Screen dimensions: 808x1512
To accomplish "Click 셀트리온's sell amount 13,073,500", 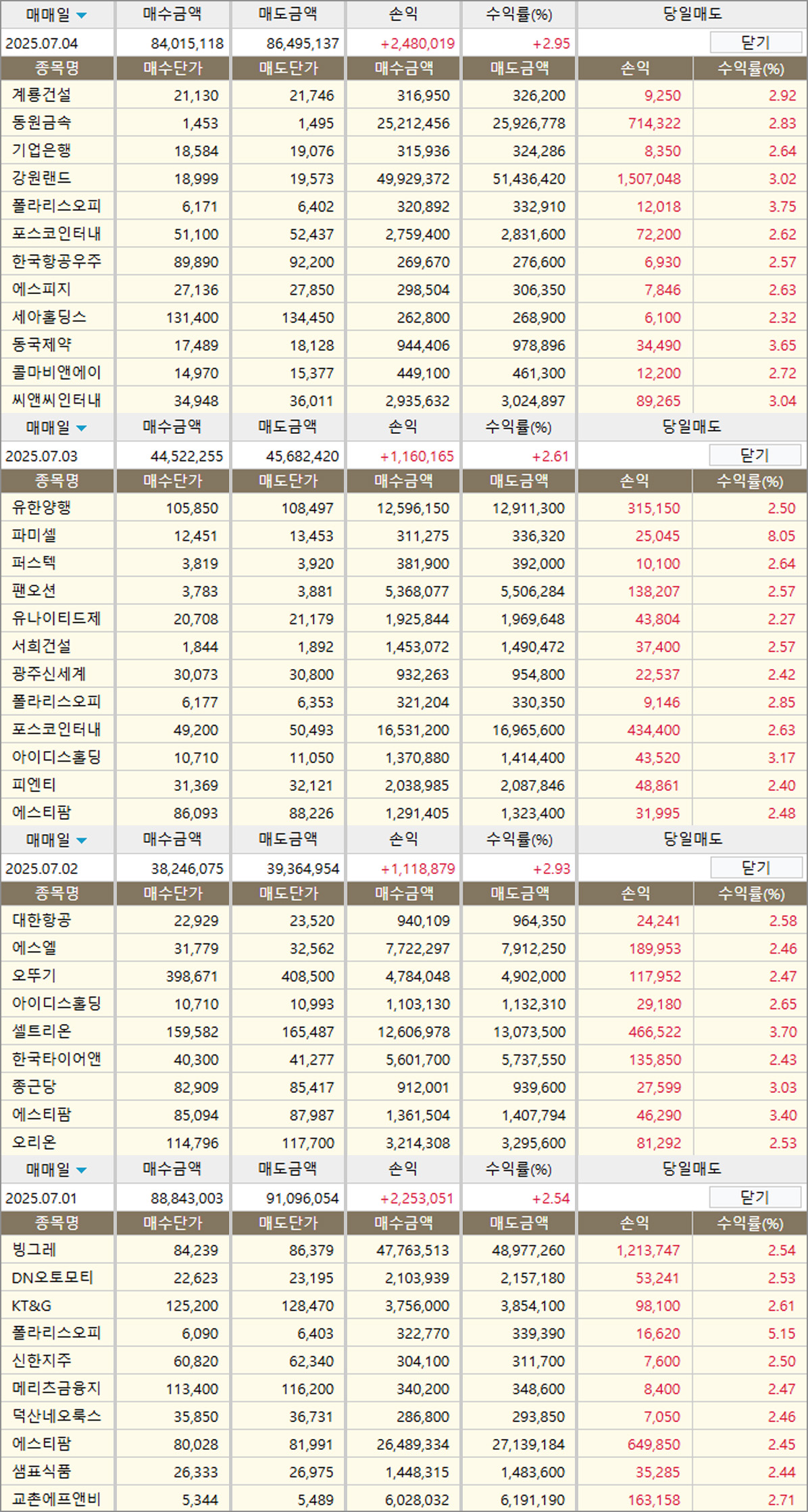I will (x=530, y=1032).
